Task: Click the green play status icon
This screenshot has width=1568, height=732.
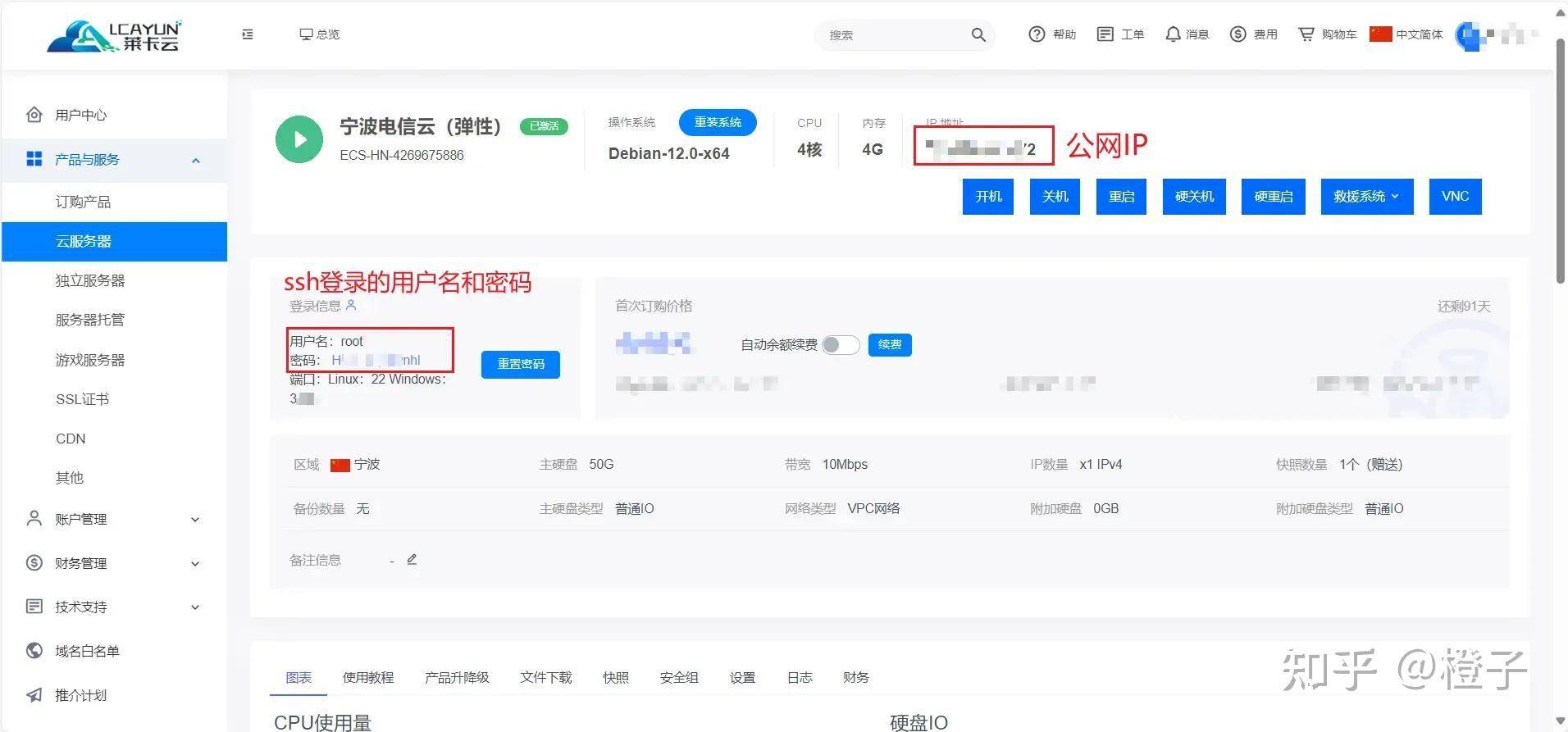Action: pos(299,139)
